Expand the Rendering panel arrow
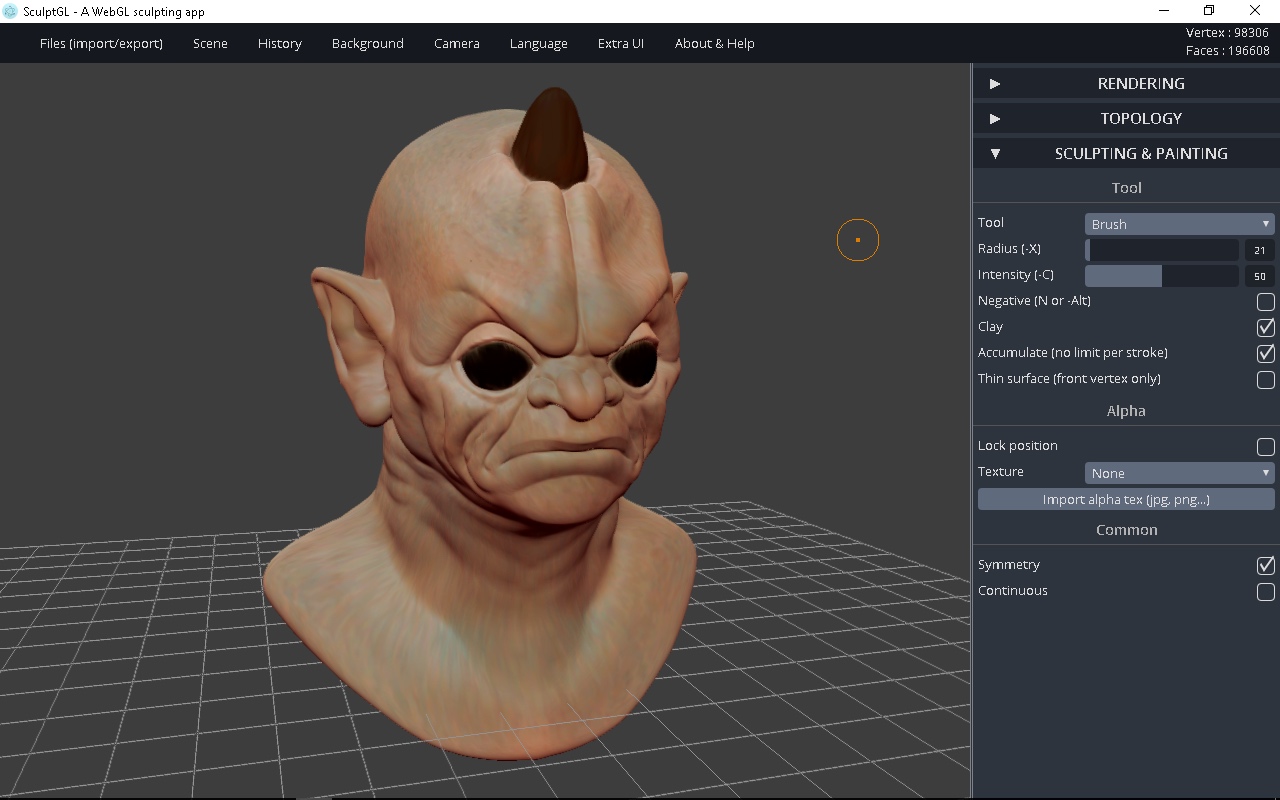The height and width of the screenshot is (800, 1280). 995,84
